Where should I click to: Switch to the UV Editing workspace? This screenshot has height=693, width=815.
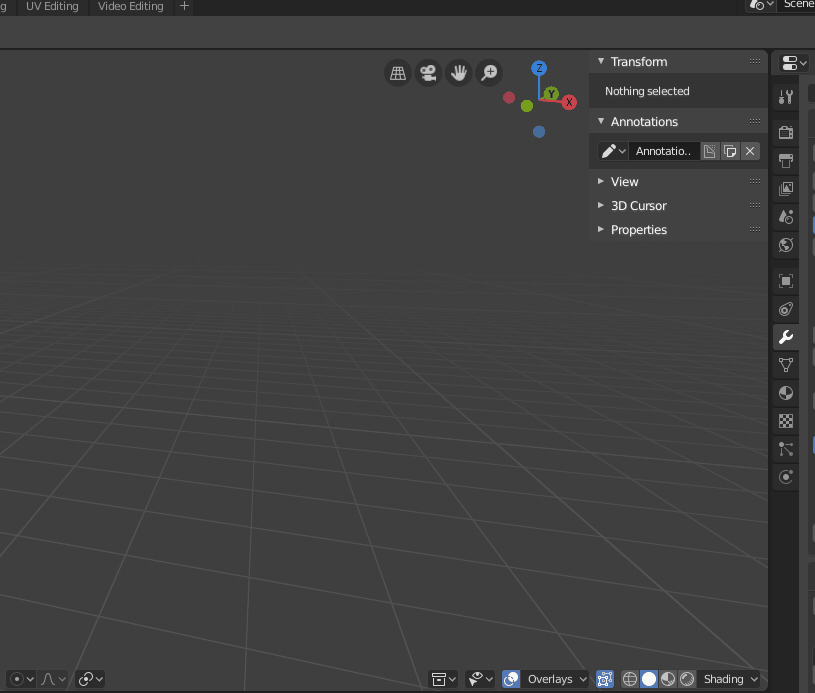click(52, 6)
